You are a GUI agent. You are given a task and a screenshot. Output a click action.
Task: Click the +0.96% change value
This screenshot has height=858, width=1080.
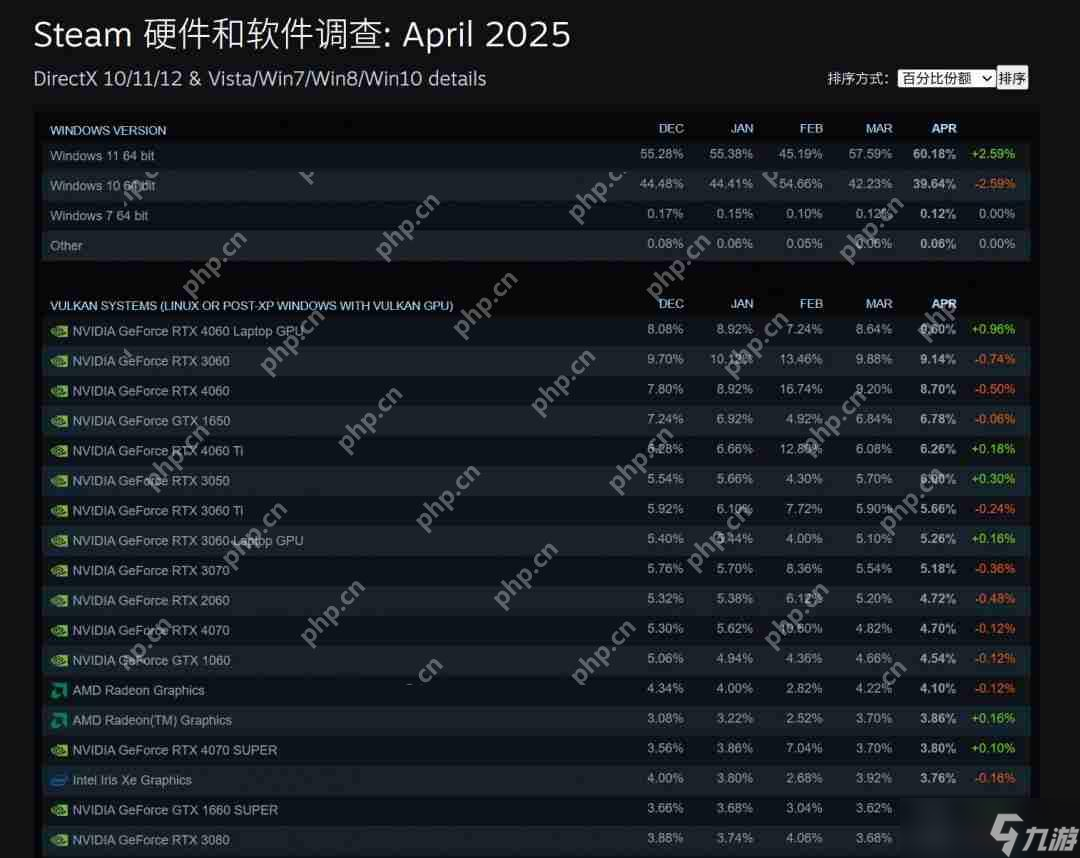[x=993, y=329]
